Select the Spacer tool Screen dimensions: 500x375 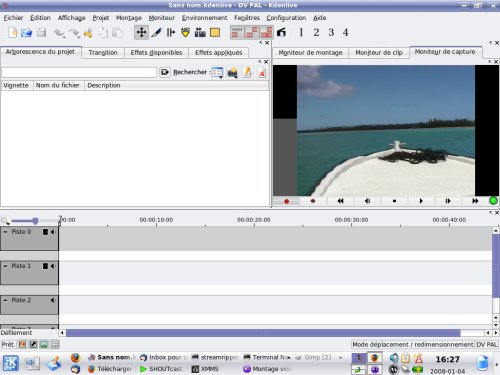(x=171, y=33)
